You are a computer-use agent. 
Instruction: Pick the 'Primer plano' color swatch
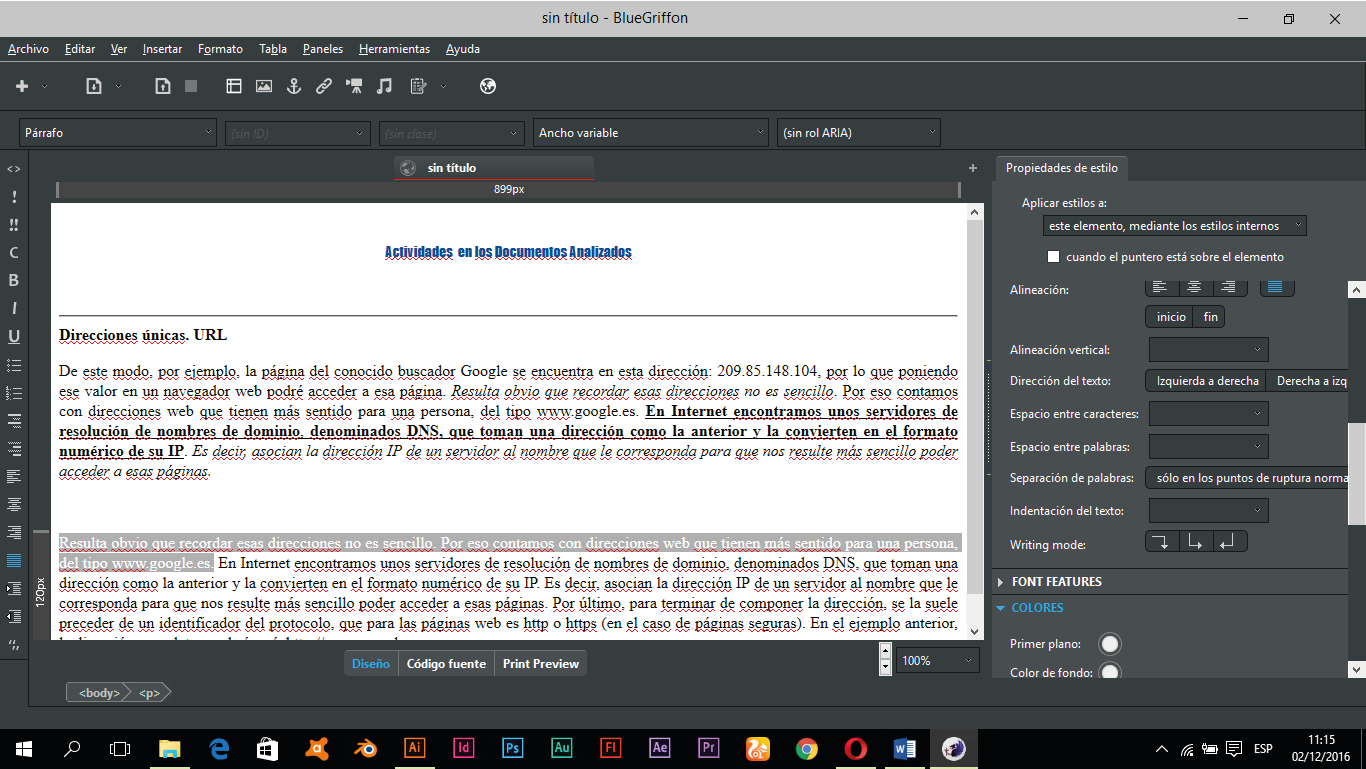pyautogui.click(x=1109, y=644)
